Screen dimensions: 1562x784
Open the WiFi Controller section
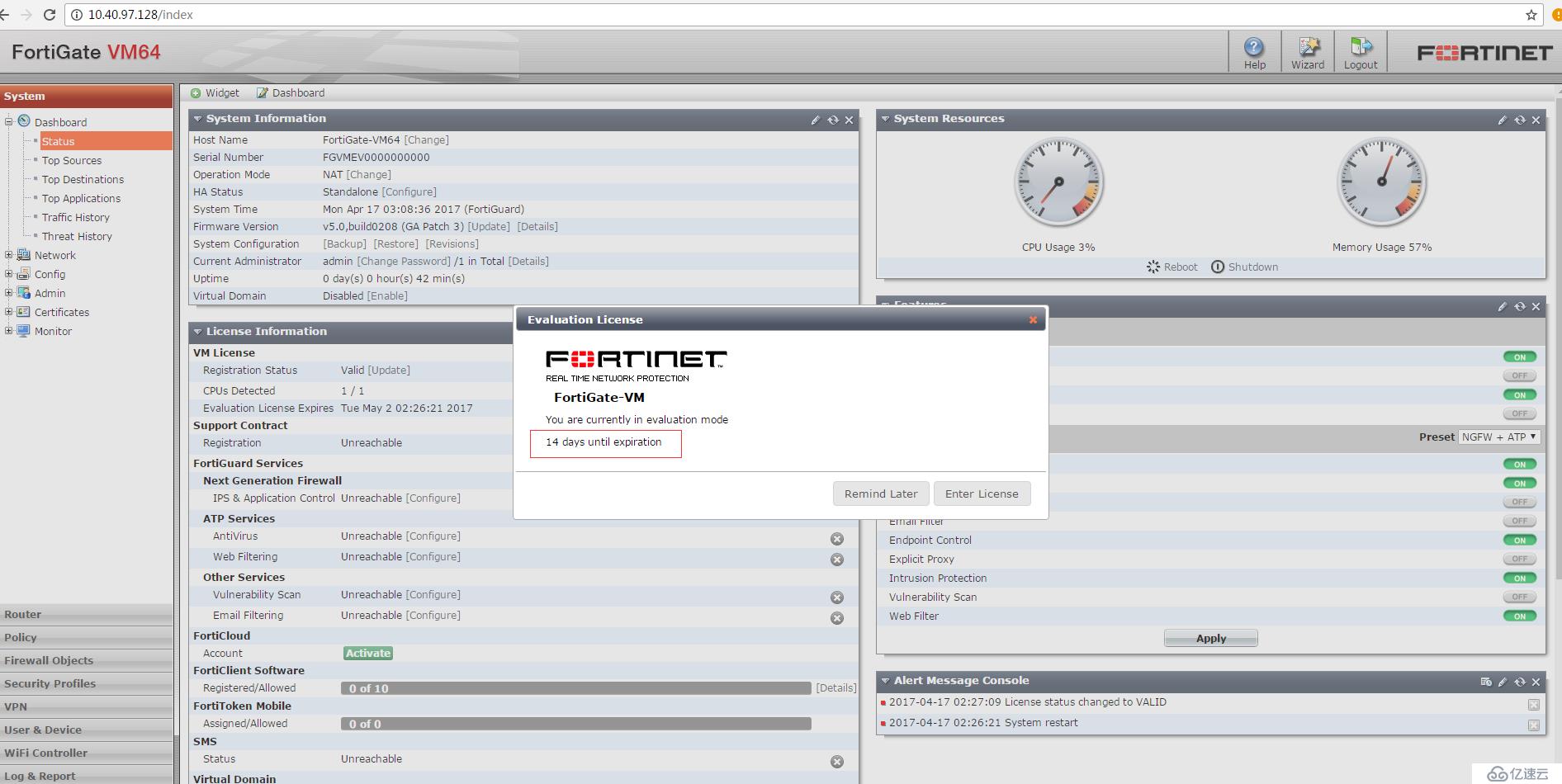click(x=87, y=753)
